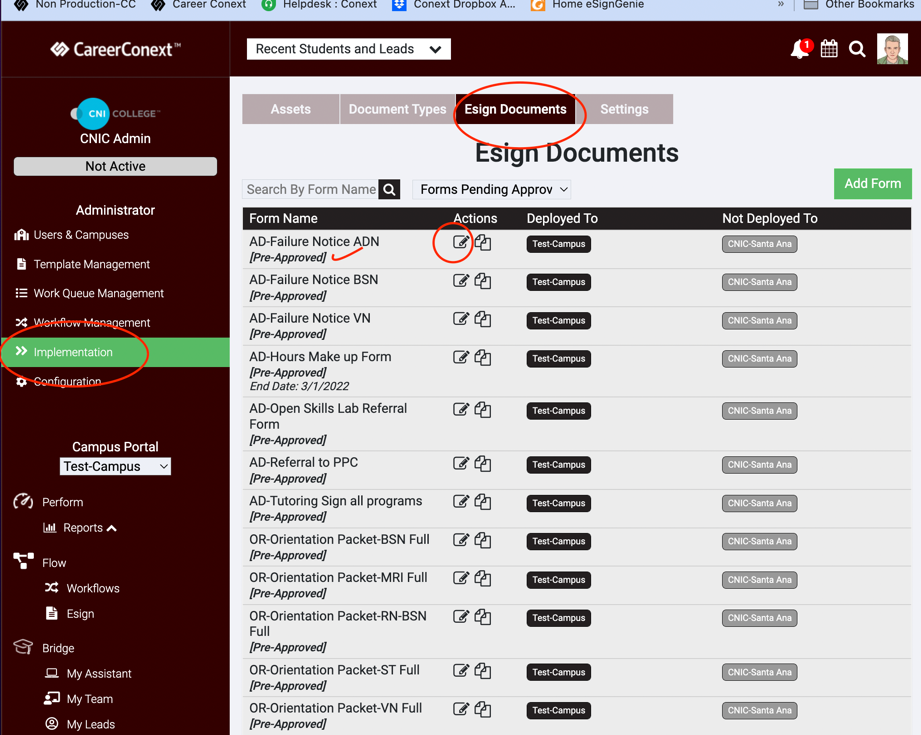Switch to the Assets tab
921x735 pixels.
click(x=291, y=109)
